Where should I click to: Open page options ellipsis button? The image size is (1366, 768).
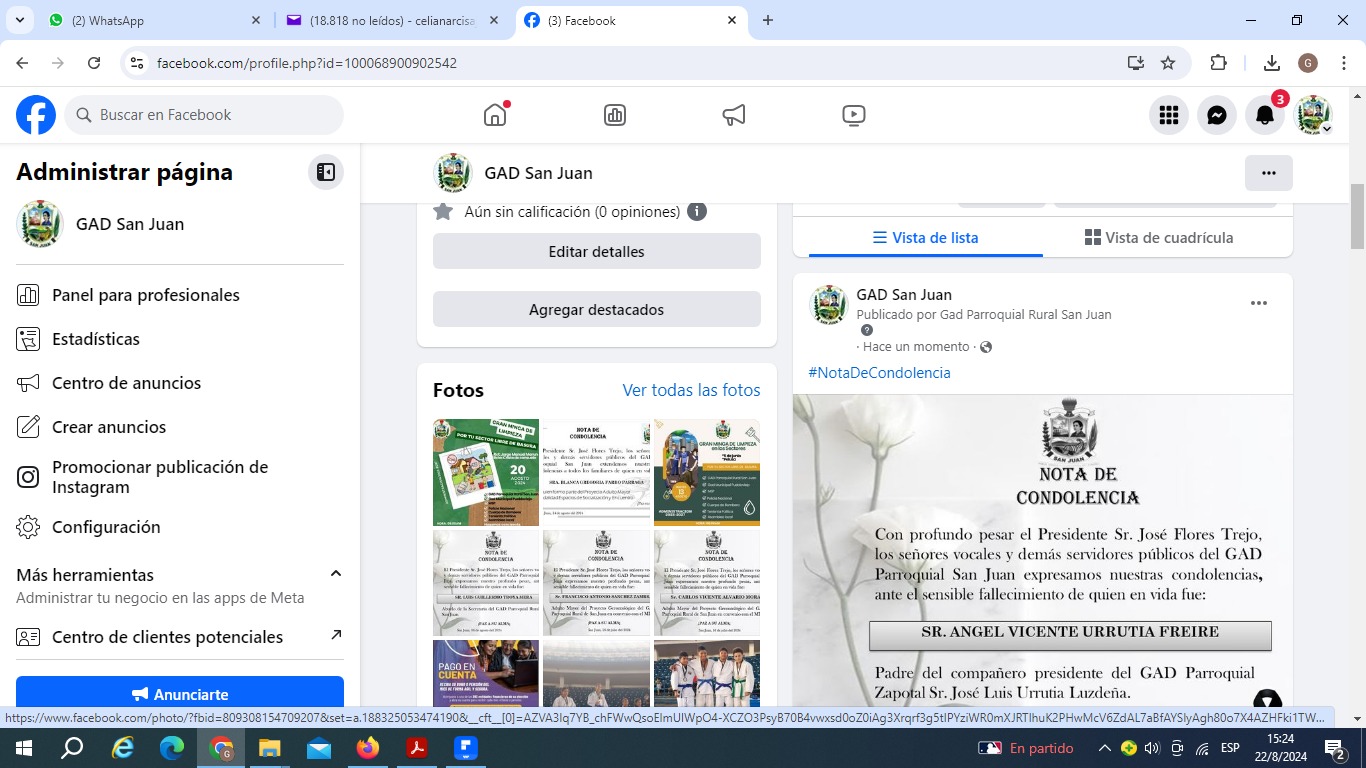click(x=1268, y=173)
